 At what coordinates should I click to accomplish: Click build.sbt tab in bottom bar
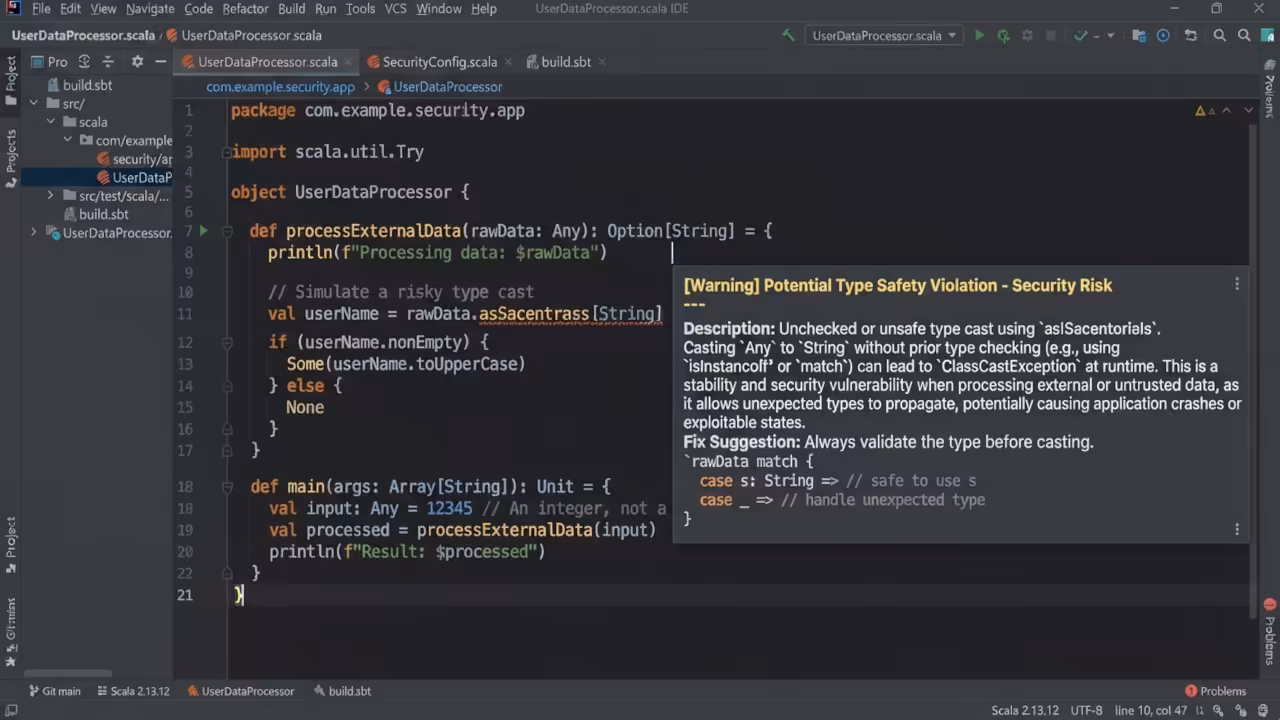pos(341,691)
